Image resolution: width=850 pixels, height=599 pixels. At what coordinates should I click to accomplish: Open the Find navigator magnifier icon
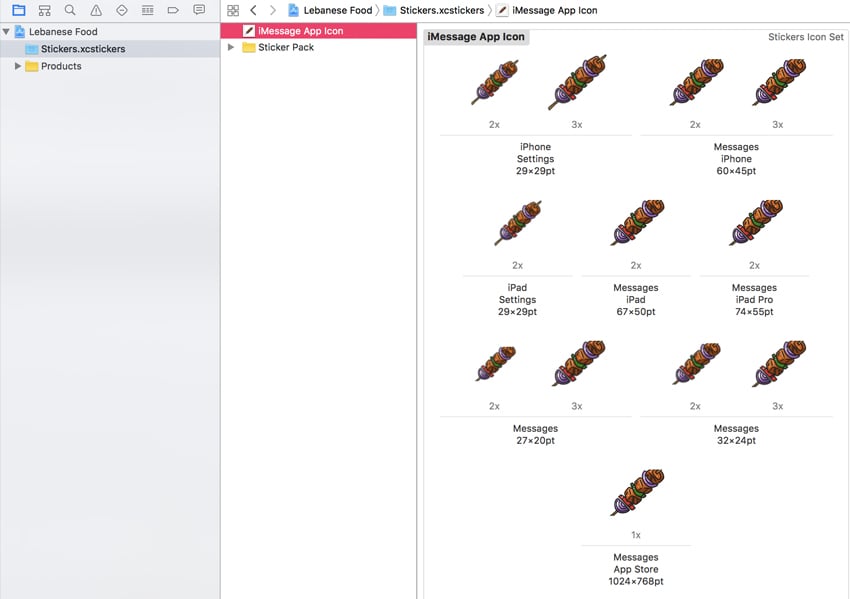coord(70,10)
